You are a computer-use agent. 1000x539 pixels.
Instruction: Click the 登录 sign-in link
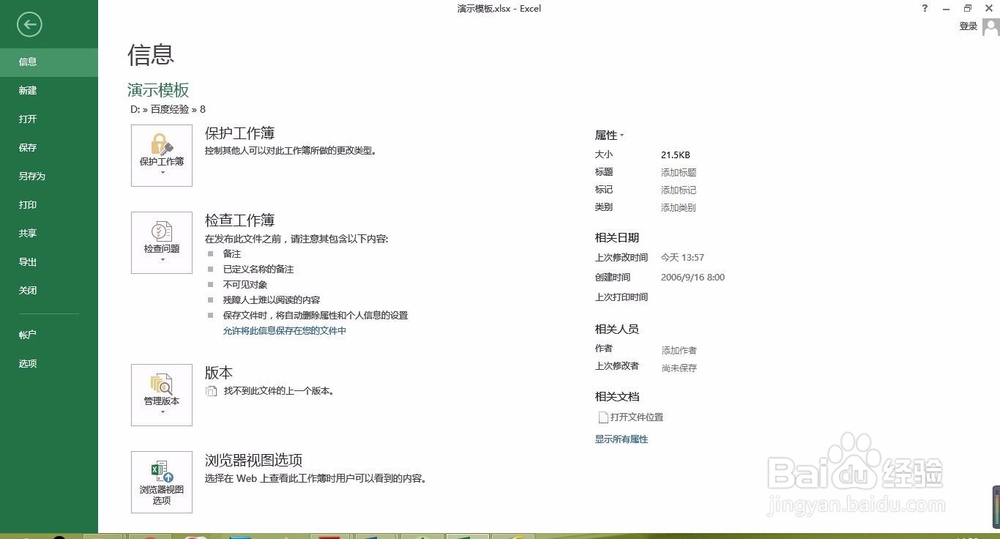(968, 26)
